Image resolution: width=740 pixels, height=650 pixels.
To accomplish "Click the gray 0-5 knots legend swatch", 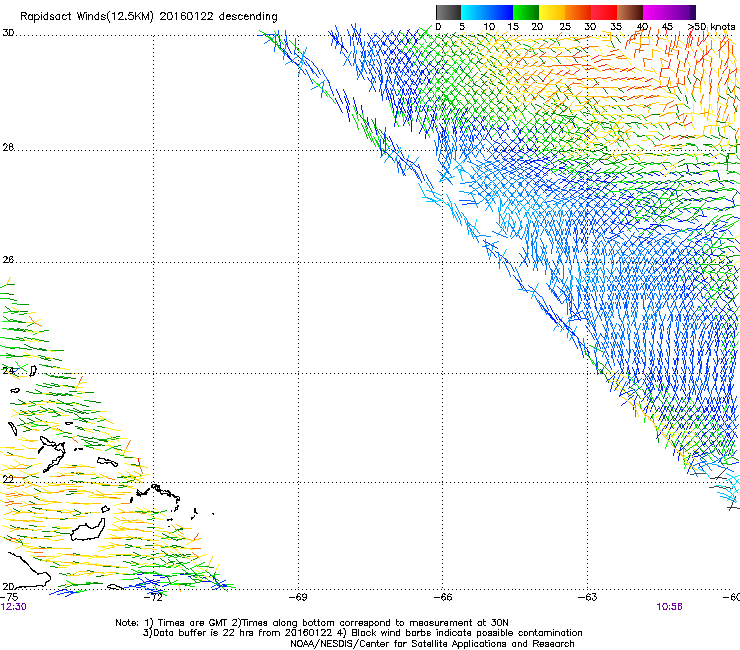I will pos(448,12).
